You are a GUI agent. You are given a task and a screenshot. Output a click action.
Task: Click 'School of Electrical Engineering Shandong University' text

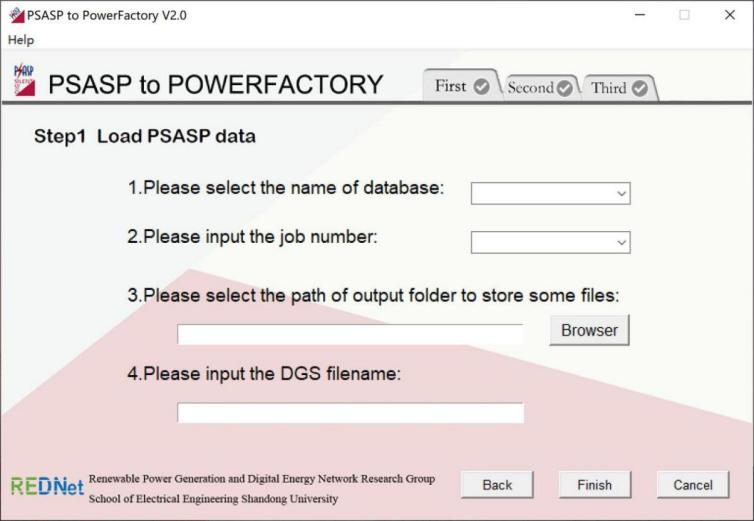click(213, 499)
